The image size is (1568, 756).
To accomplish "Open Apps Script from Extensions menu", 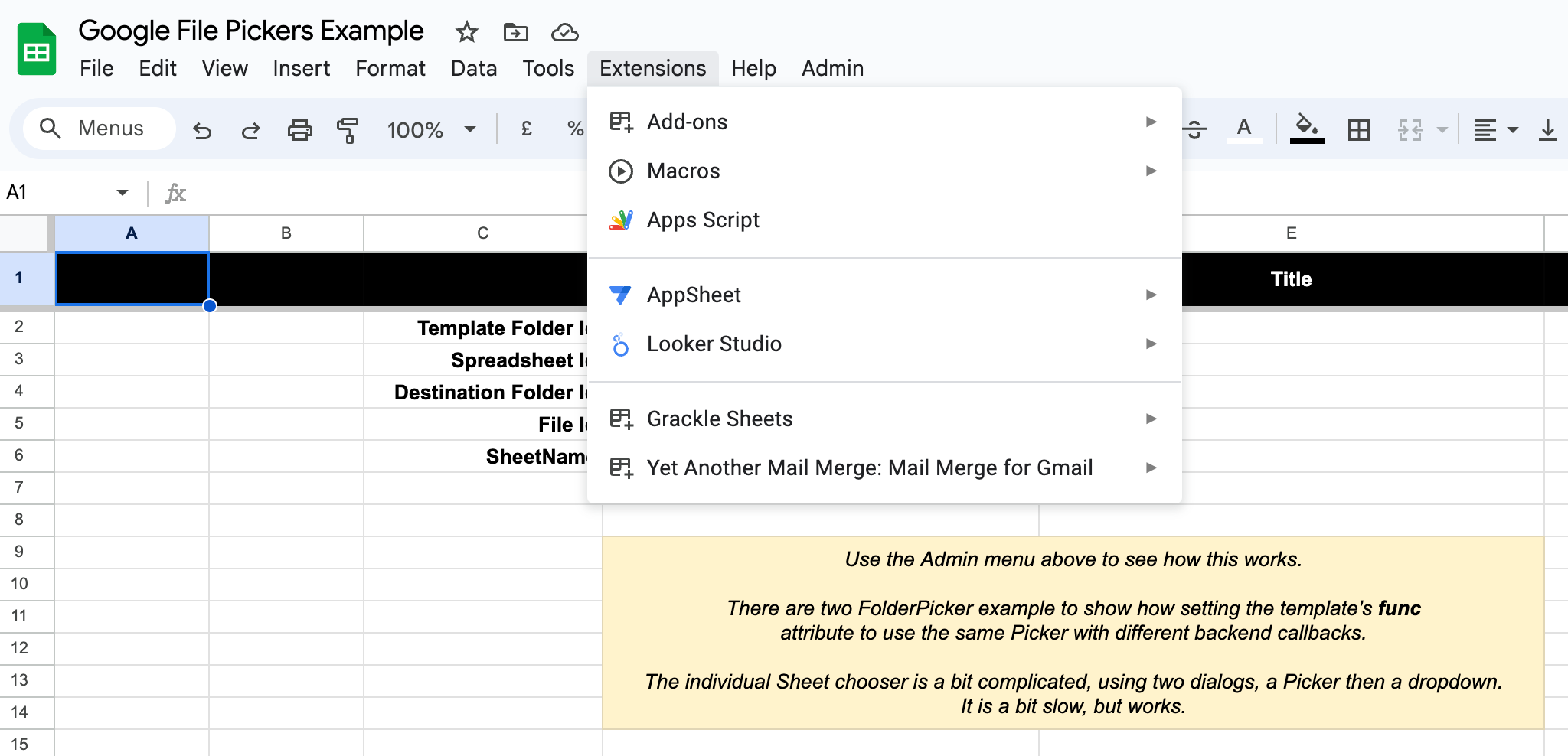I will coord(703,220).
